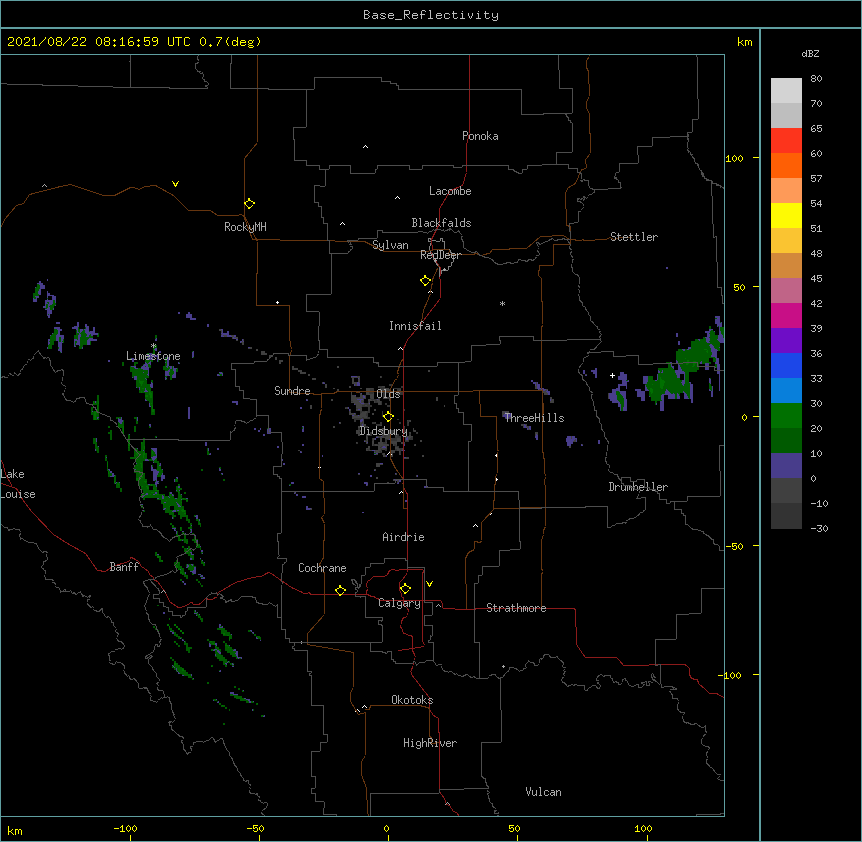The image size is (862, 842).
Task: Click the ThreeHills label
Action: [x=534, y=418]
